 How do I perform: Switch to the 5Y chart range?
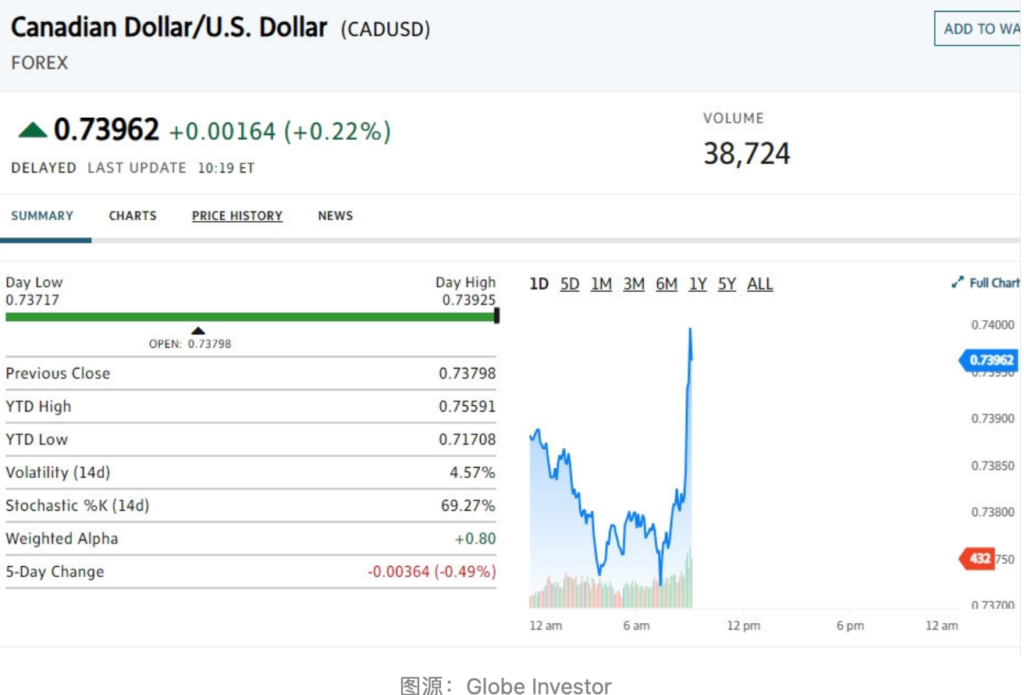[x=727, y=284]
